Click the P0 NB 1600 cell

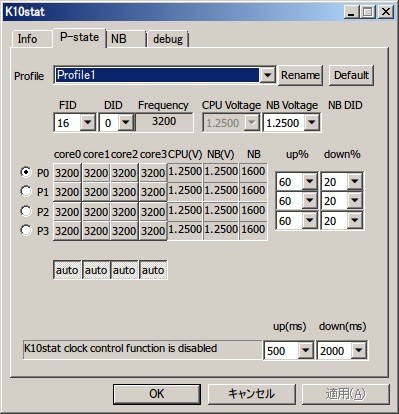(253, 172)
